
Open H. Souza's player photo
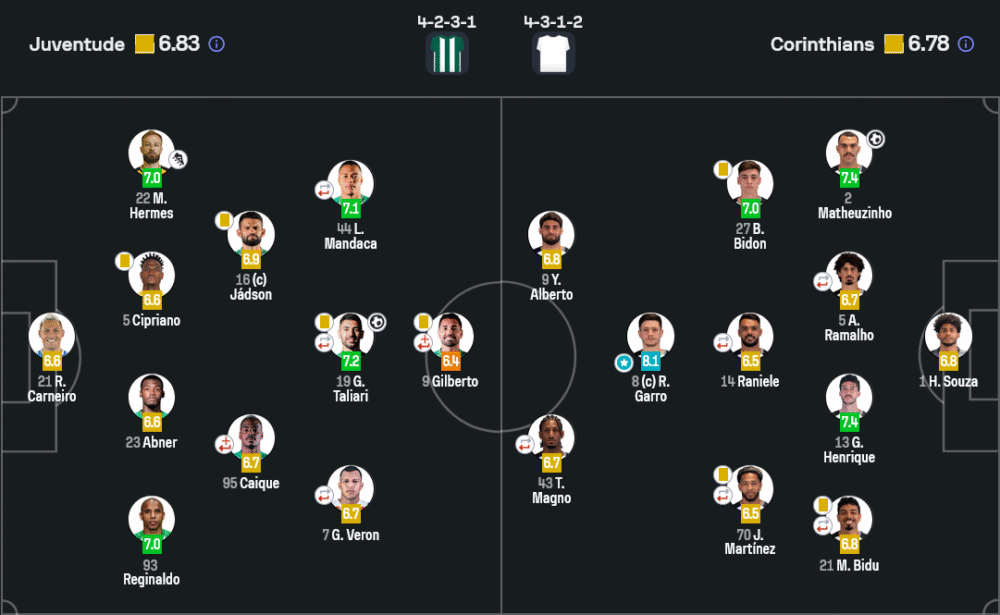point(948,336)
